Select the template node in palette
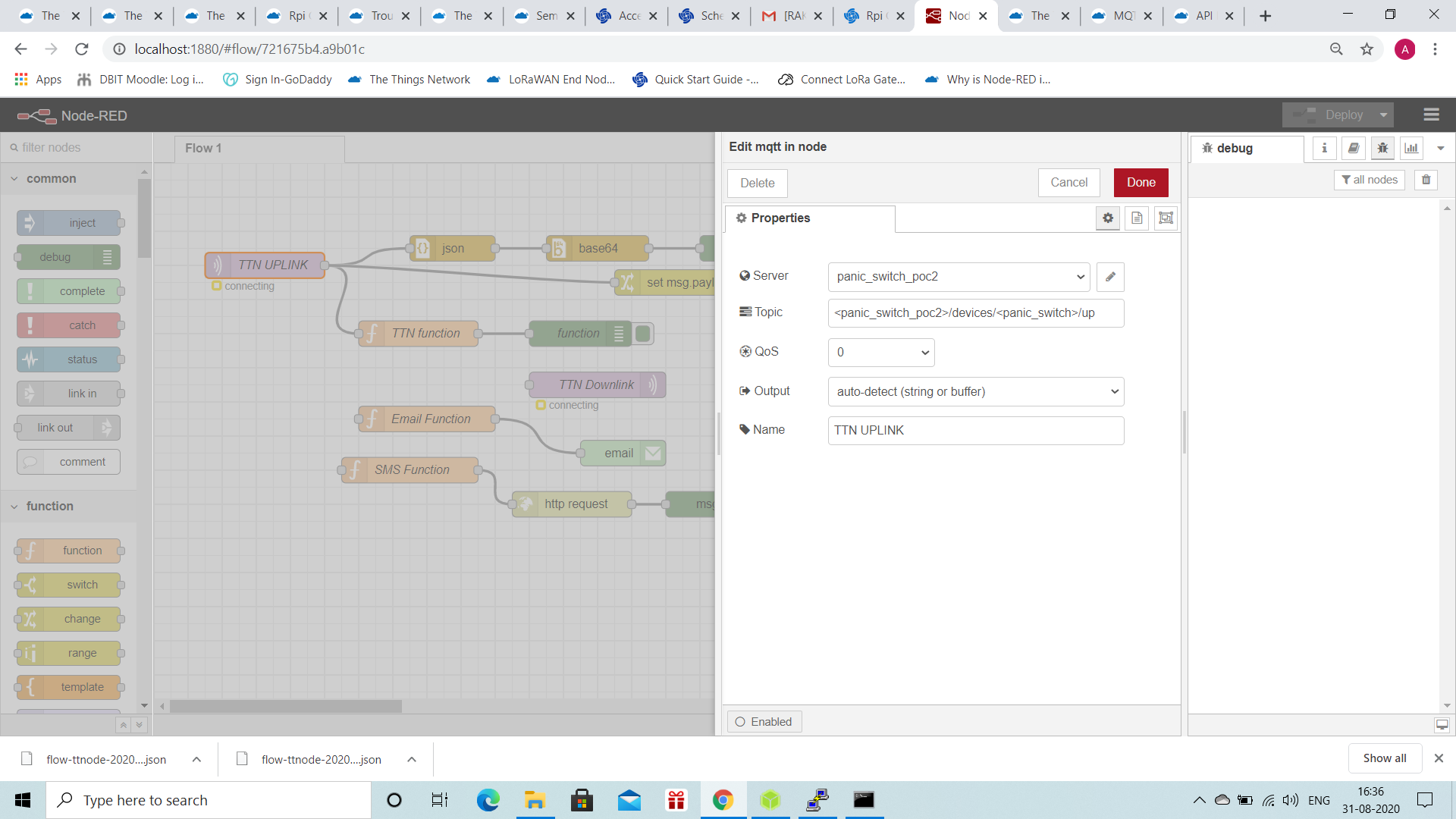The image size is (1456, 819). [69, 687]
